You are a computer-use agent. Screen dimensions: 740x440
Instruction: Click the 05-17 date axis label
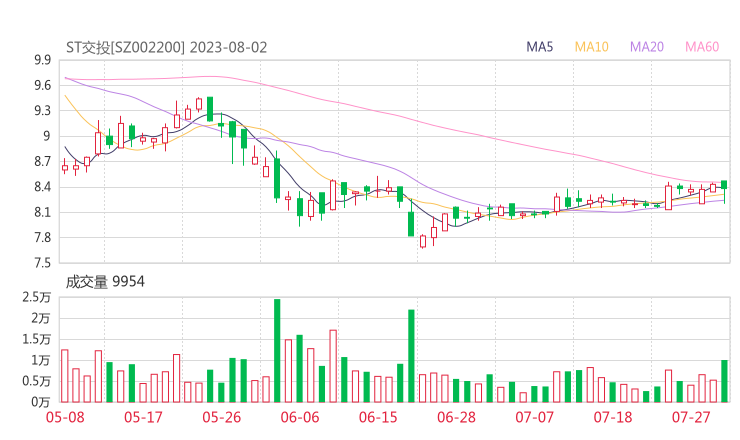pyautogui.click(x=143, y=417)
